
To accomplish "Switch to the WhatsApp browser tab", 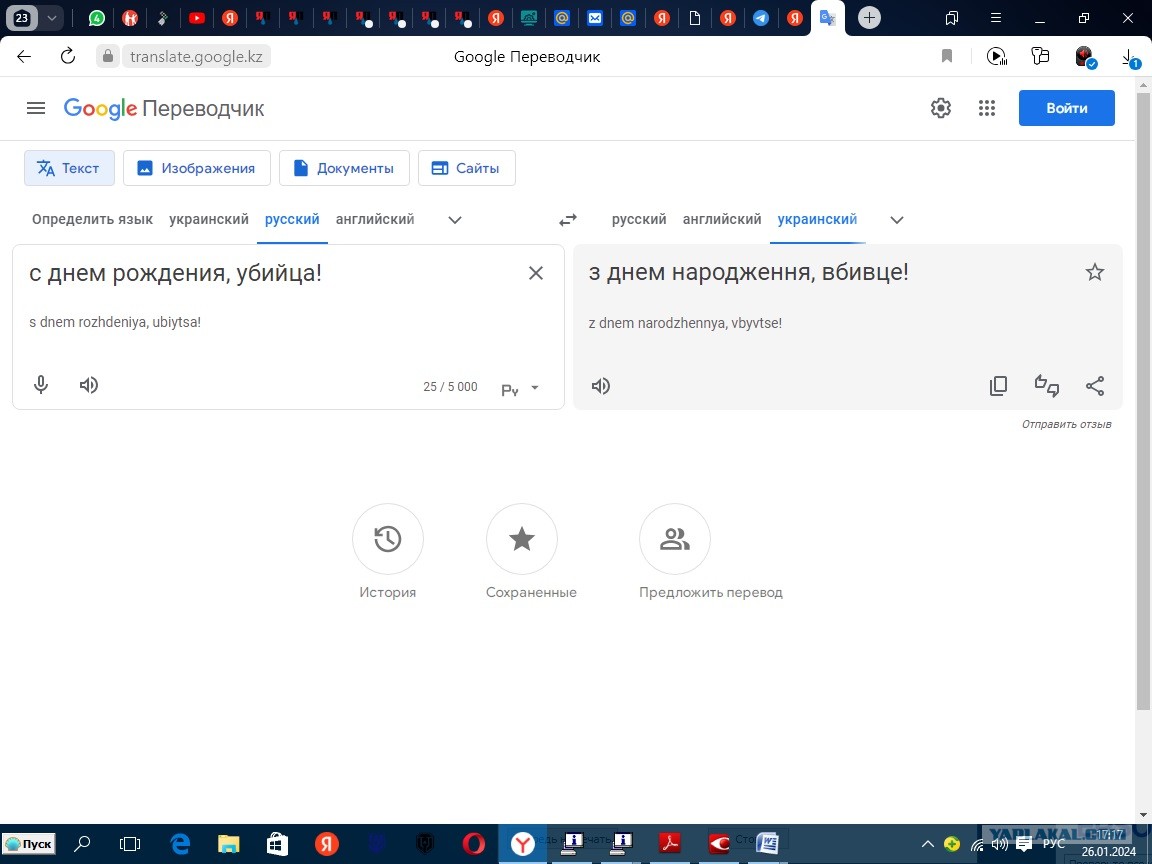I will pos(96,18).
